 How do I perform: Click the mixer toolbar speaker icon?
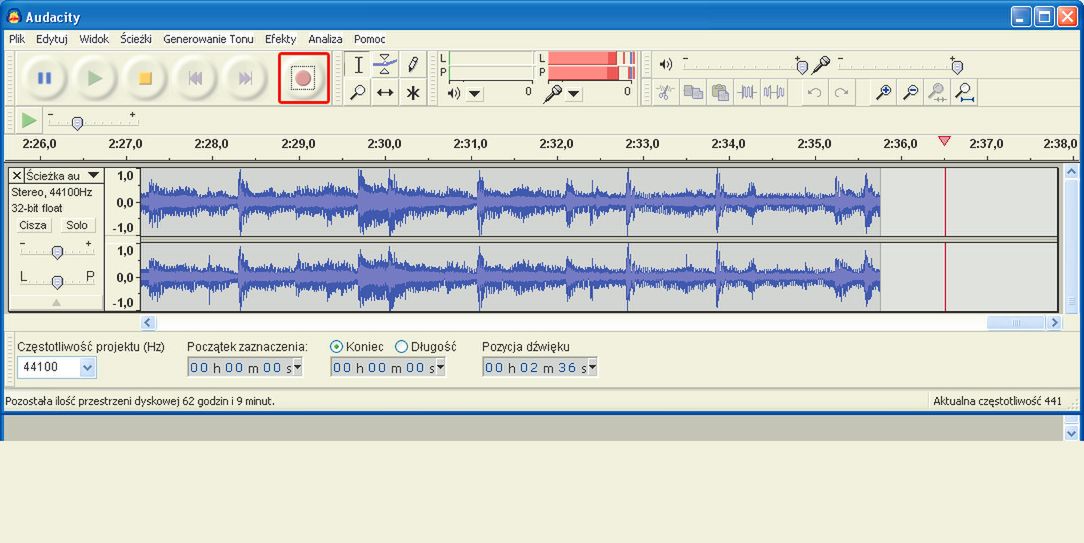pos(665,64)
